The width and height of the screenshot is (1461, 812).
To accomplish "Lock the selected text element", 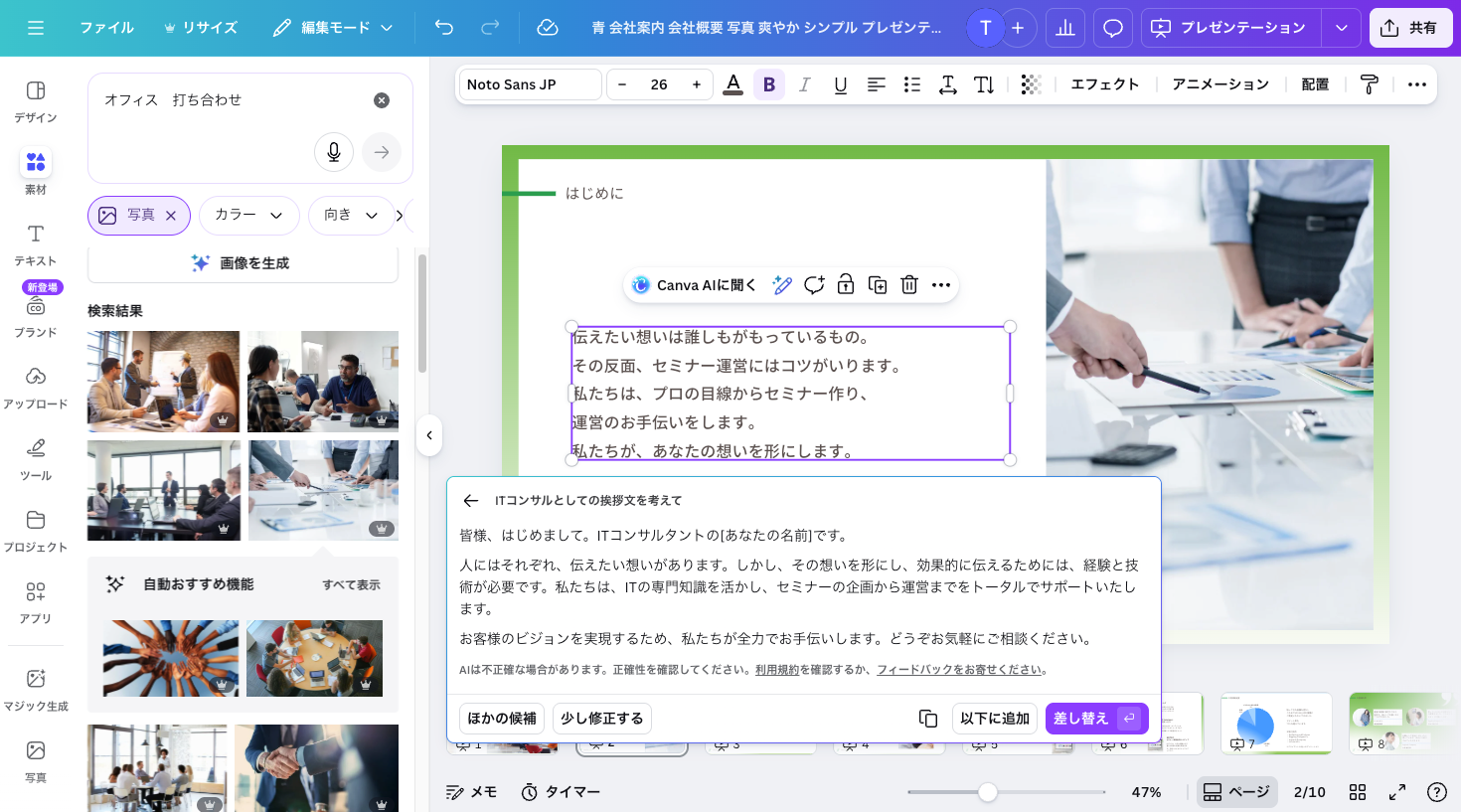I will click(845, 285).
